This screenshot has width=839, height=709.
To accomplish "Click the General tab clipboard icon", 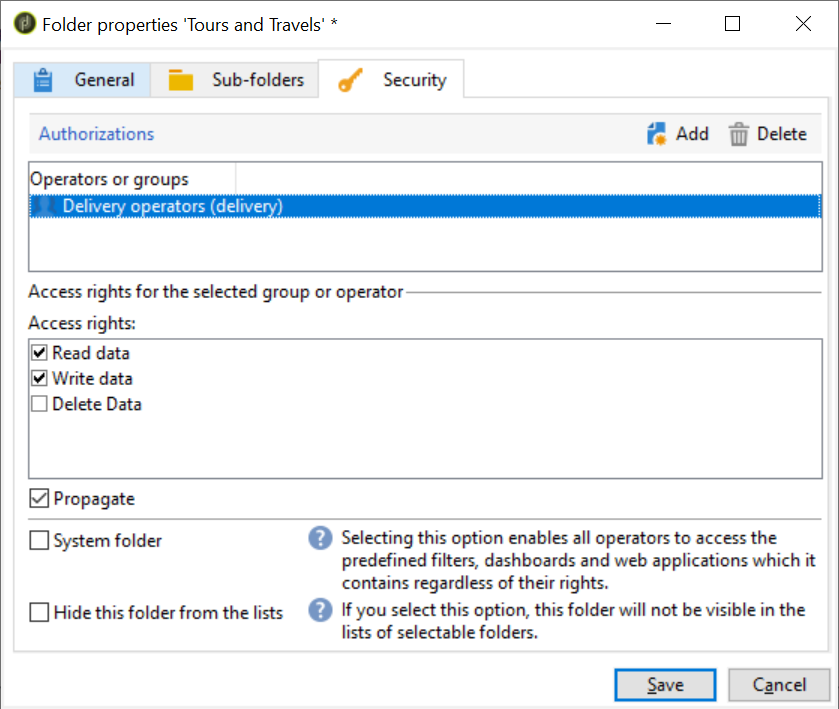I will pyautogui.click(x=42, y=80).
